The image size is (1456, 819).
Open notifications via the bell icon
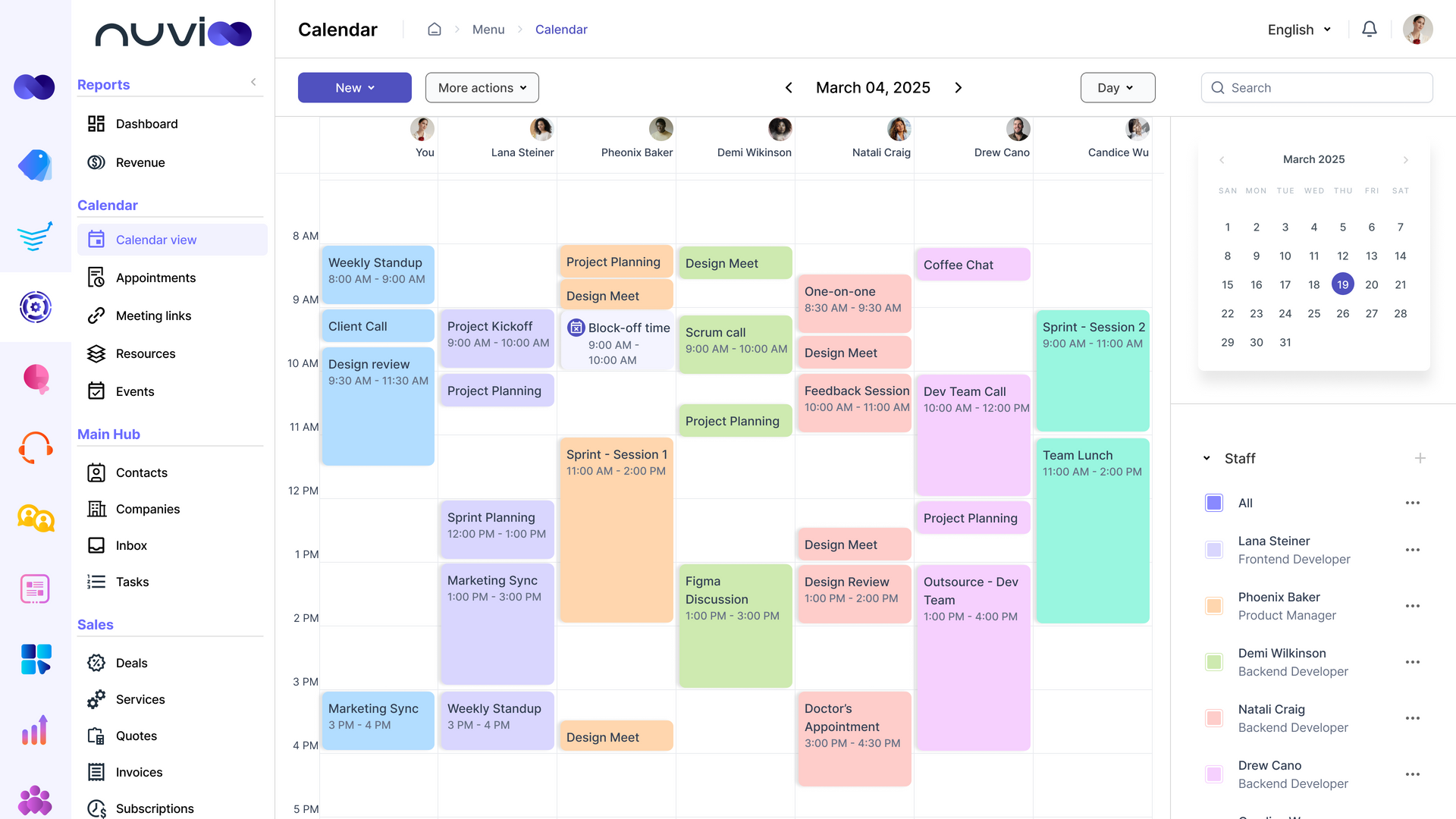1370,29
